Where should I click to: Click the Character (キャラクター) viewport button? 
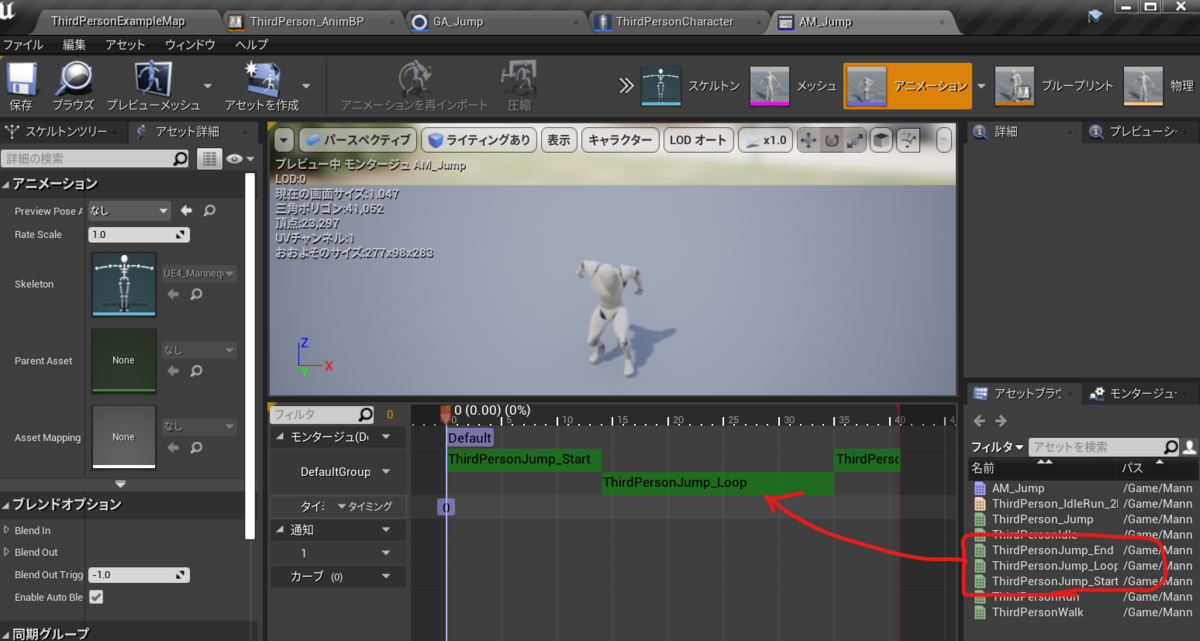pos(620,141)
